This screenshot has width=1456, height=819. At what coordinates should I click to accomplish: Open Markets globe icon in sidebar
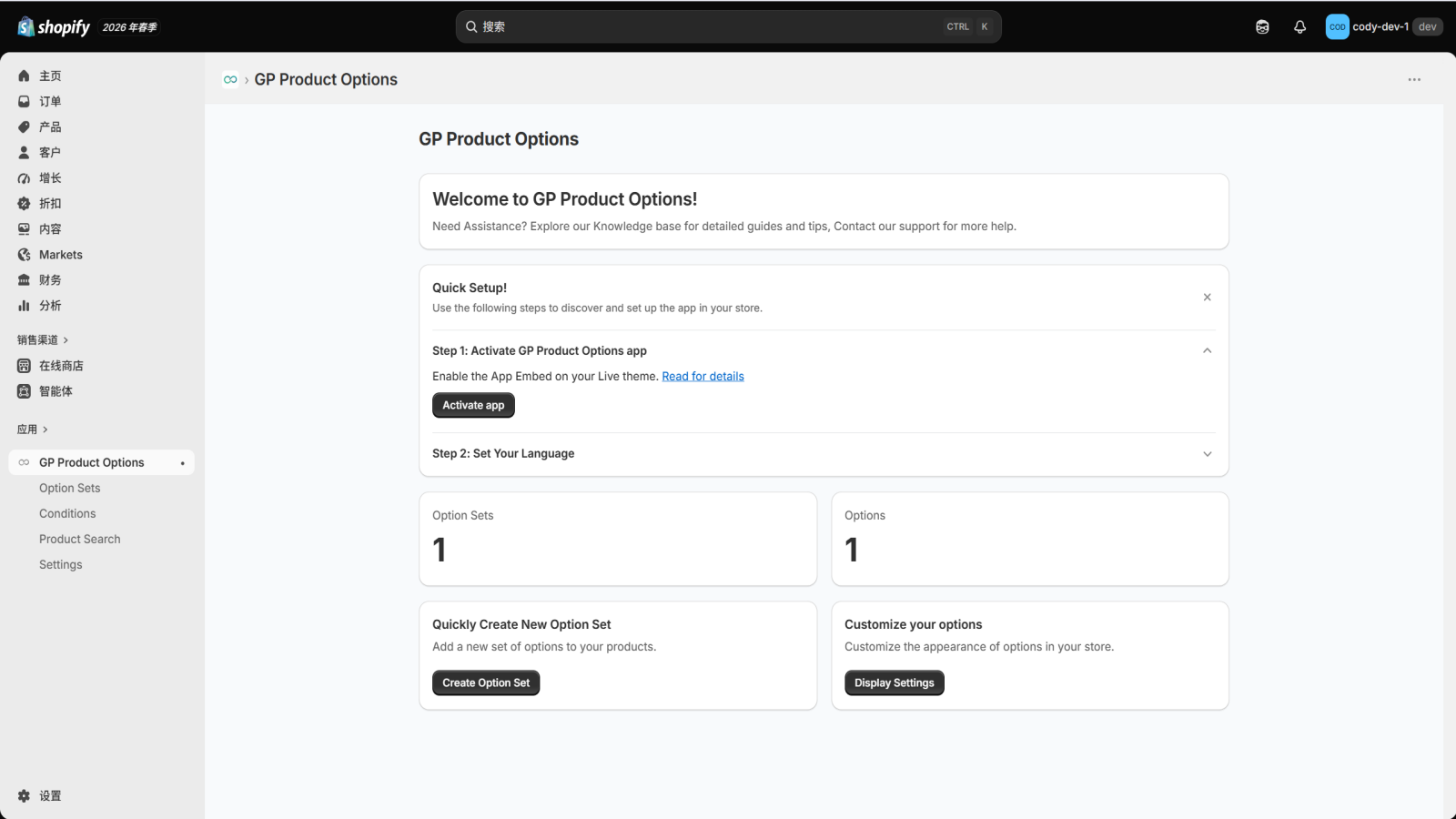[25, 255]
